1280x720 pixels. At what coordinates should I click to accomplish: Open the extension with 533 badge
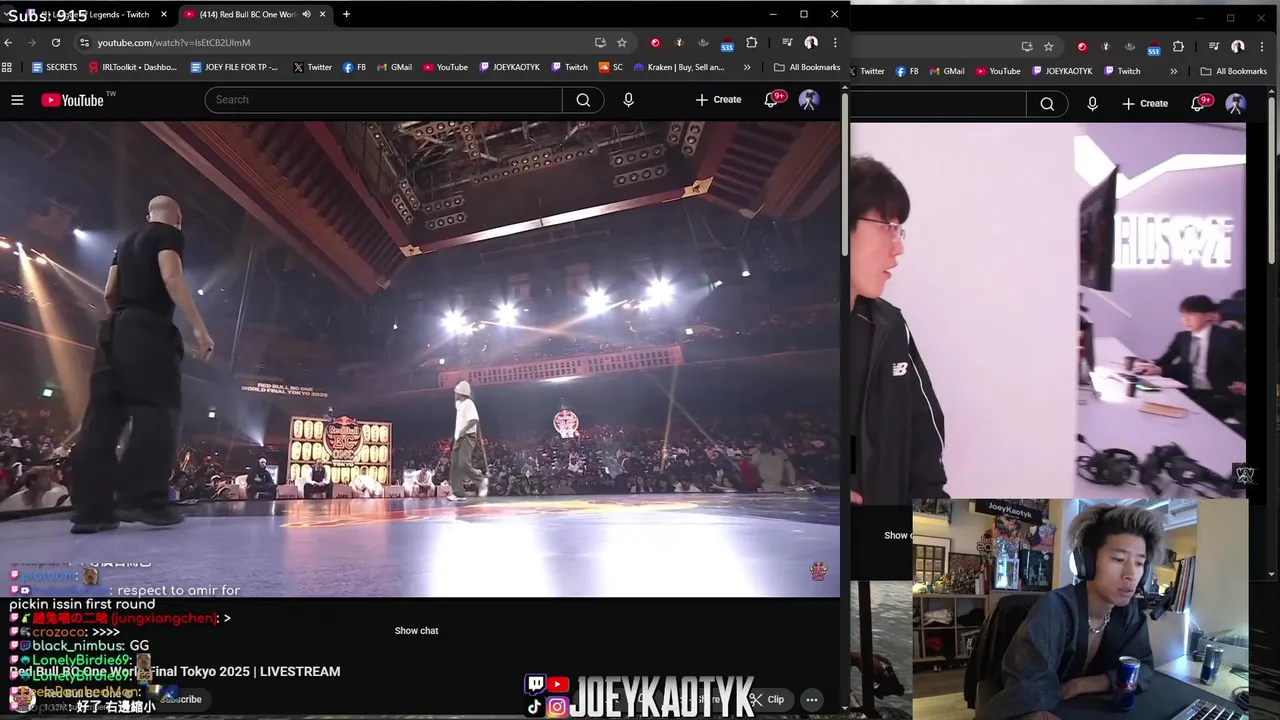727,44
